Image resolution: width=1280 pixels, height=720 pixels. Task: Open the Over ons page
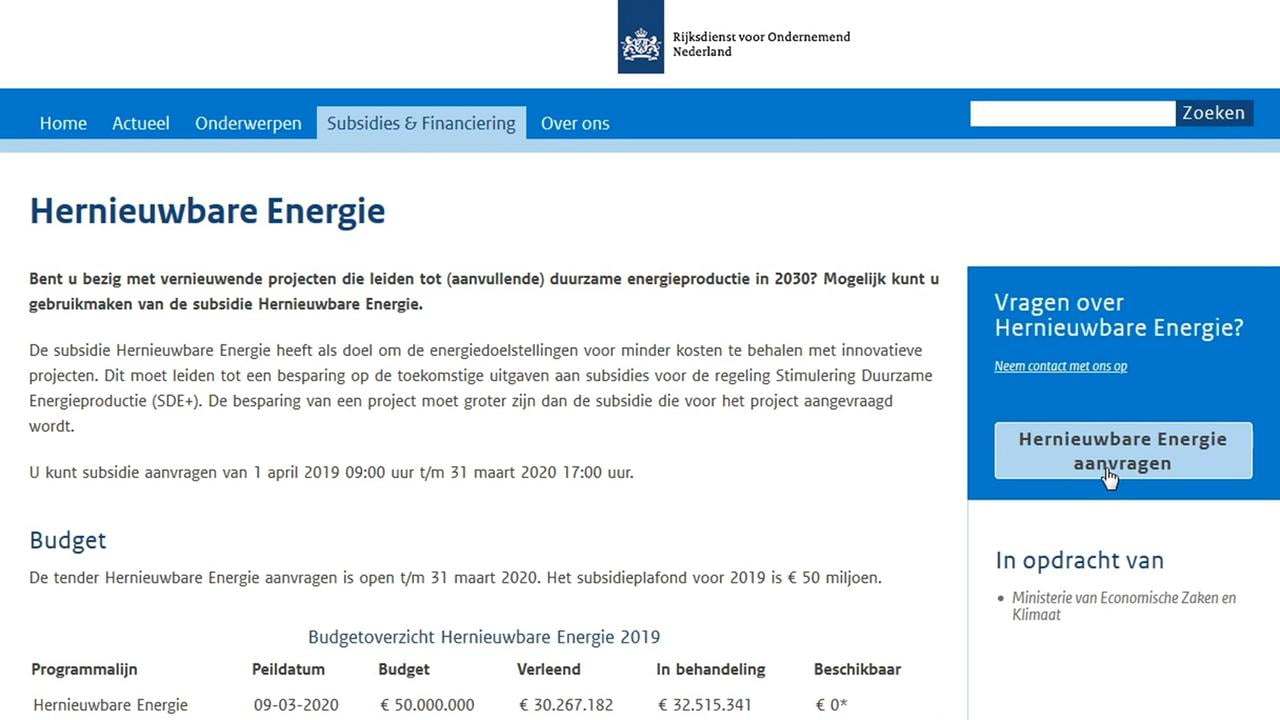(575, 123)
